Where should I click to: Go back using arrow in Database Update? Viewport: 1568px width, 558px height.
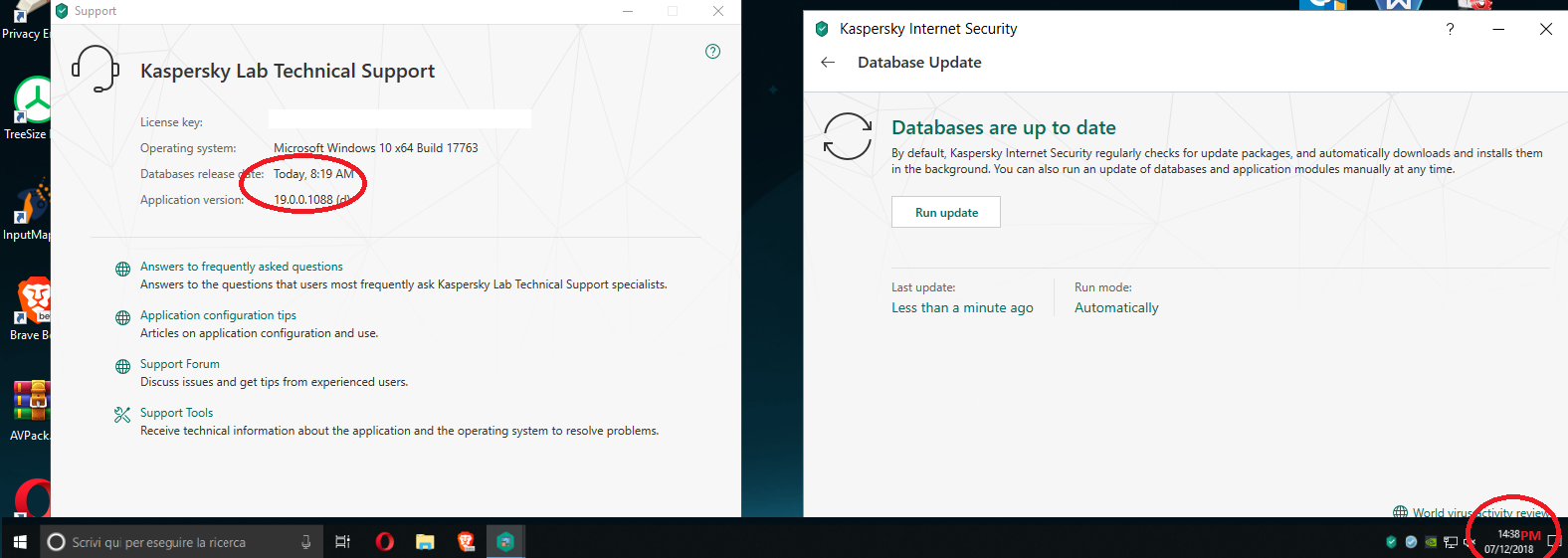pos(828,62)
